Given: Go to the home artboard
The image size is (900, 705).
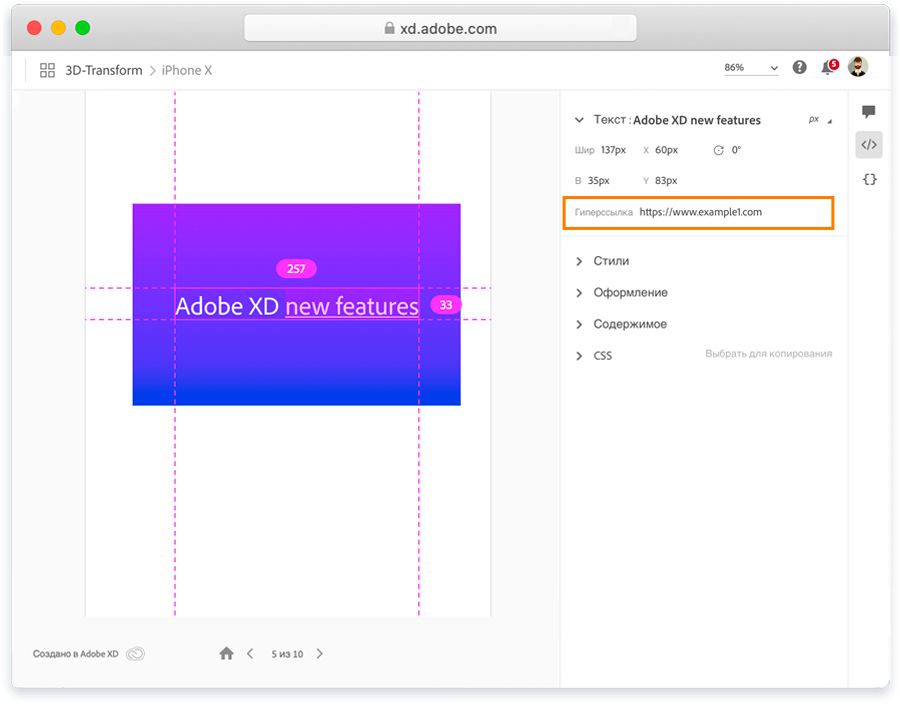Looking at the screenshot, I should coord(226,654).
